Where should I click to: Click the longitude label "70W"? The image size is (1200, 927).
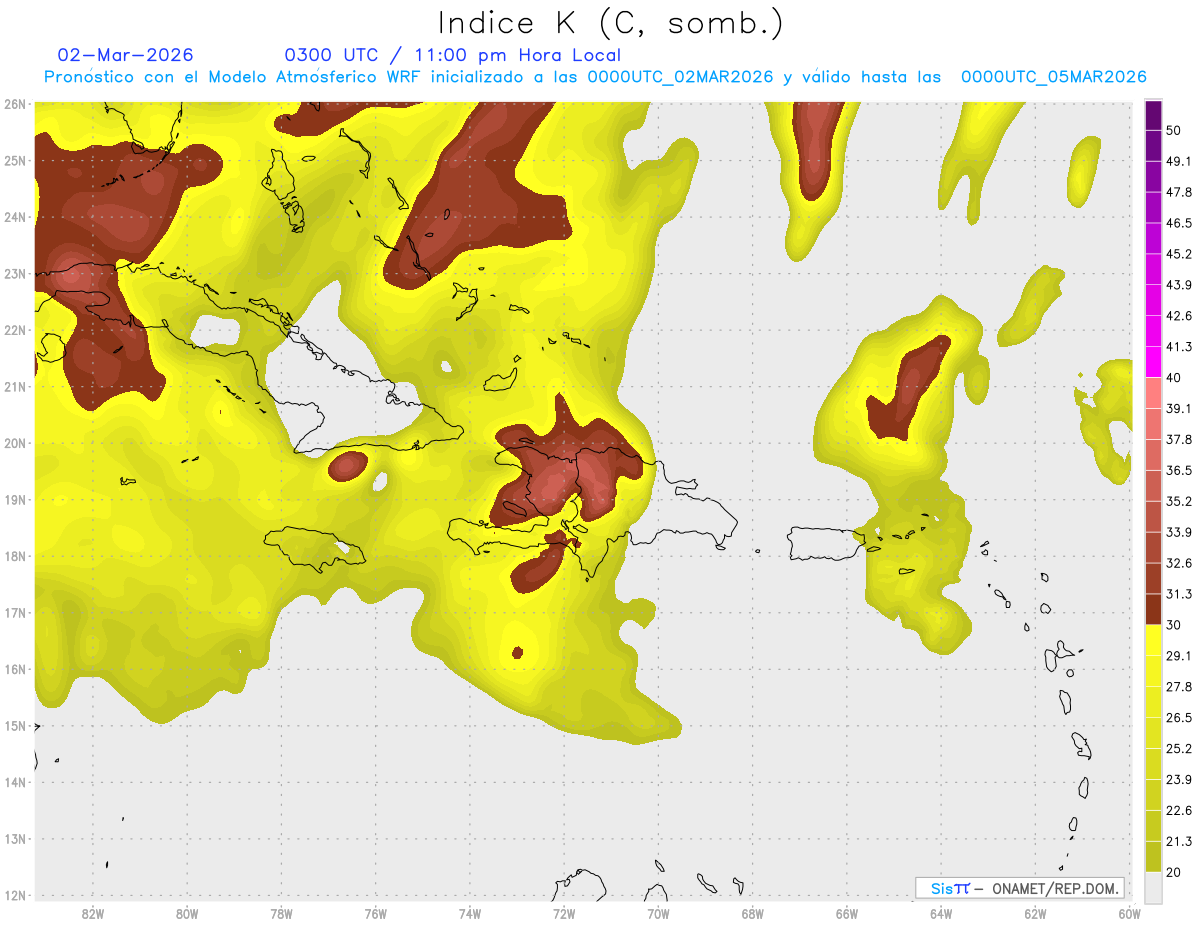tap(658, 914)
